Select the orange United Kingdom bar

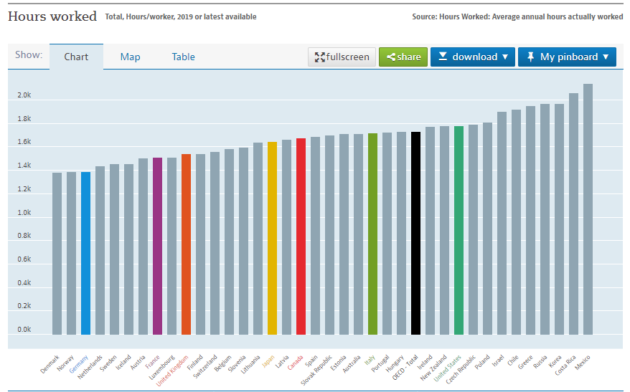186,244
